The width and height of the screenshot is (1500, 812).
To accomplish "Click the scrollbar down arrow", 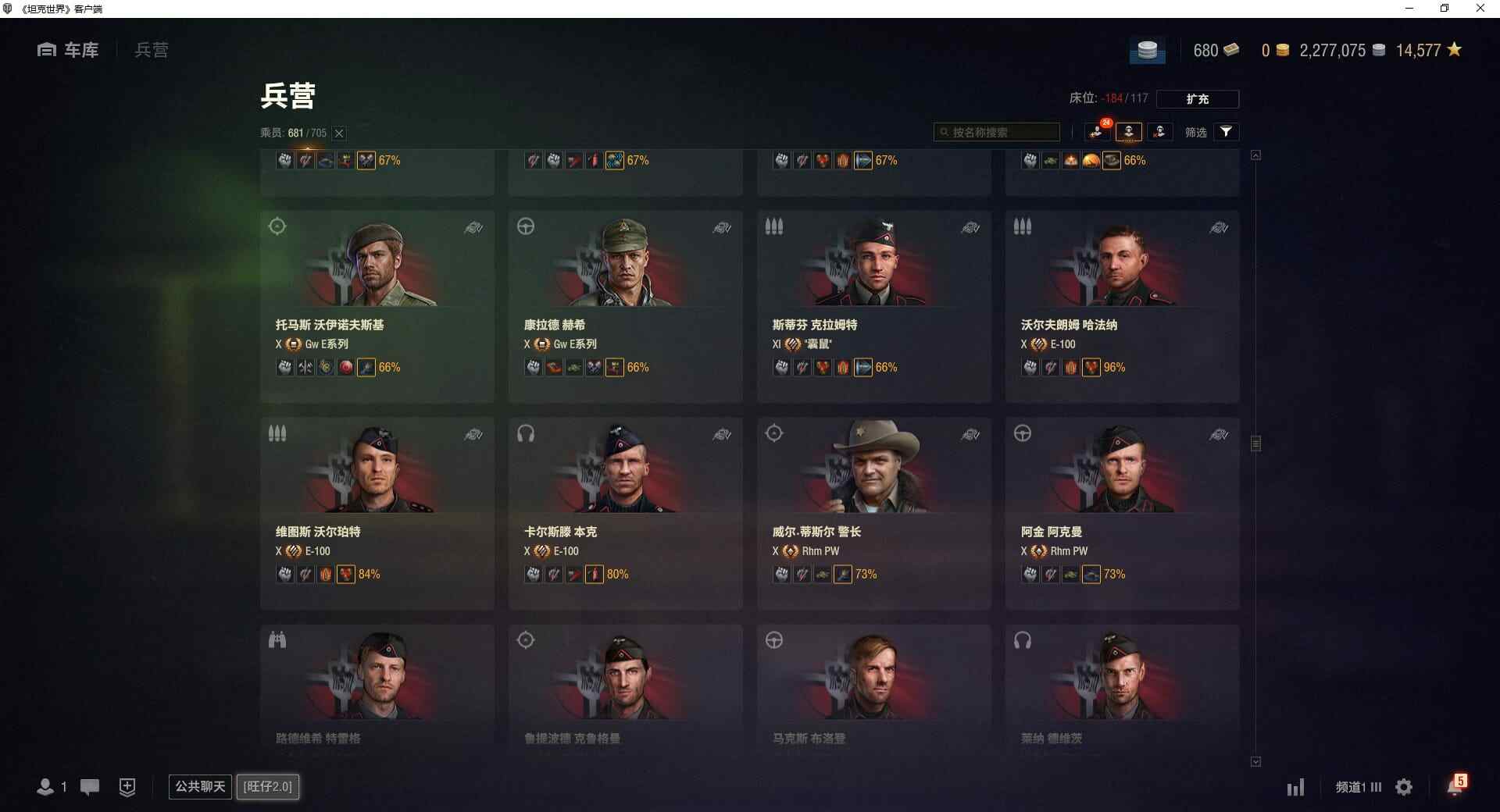I will 1255,761.
